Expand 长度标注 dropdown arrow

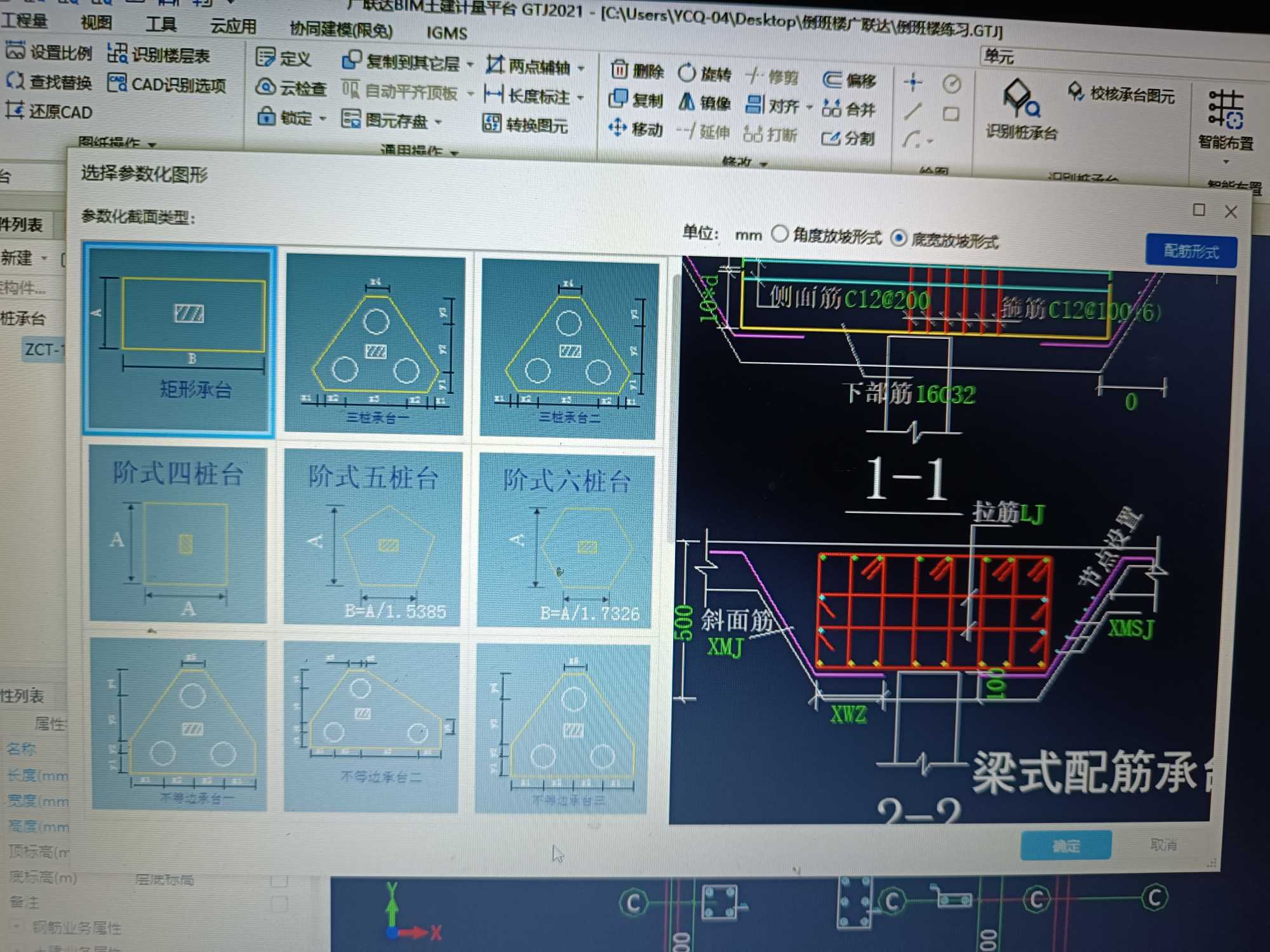[580, 98]
